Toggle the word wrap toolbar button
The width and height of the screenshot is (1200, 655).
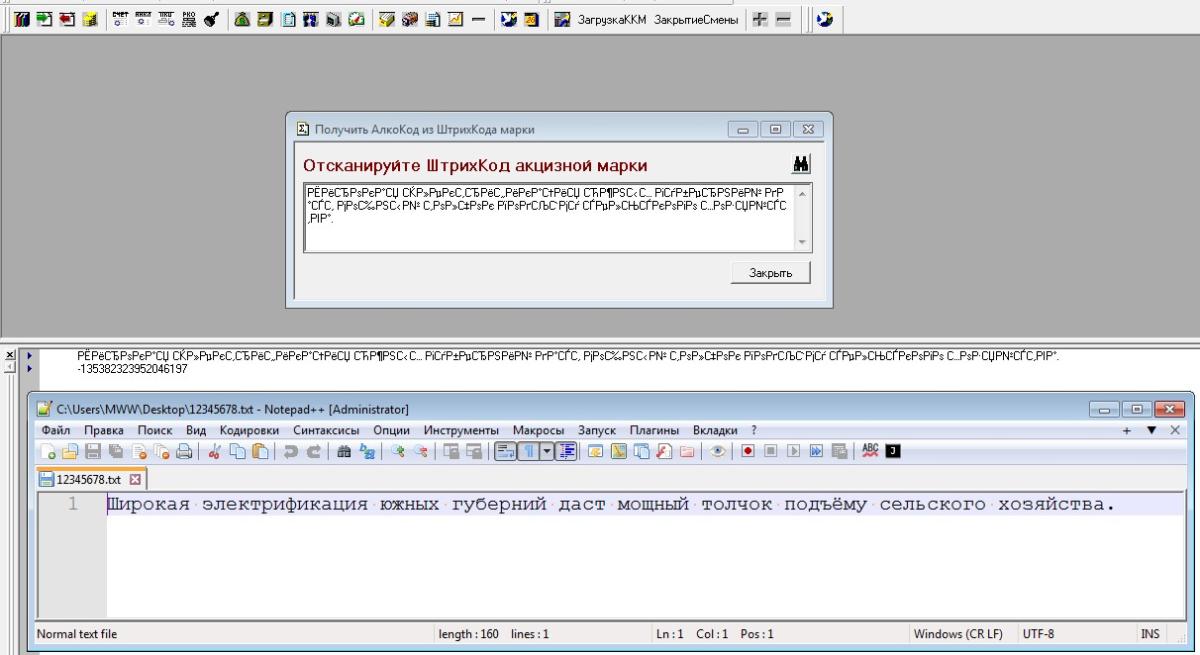[505, 452]
